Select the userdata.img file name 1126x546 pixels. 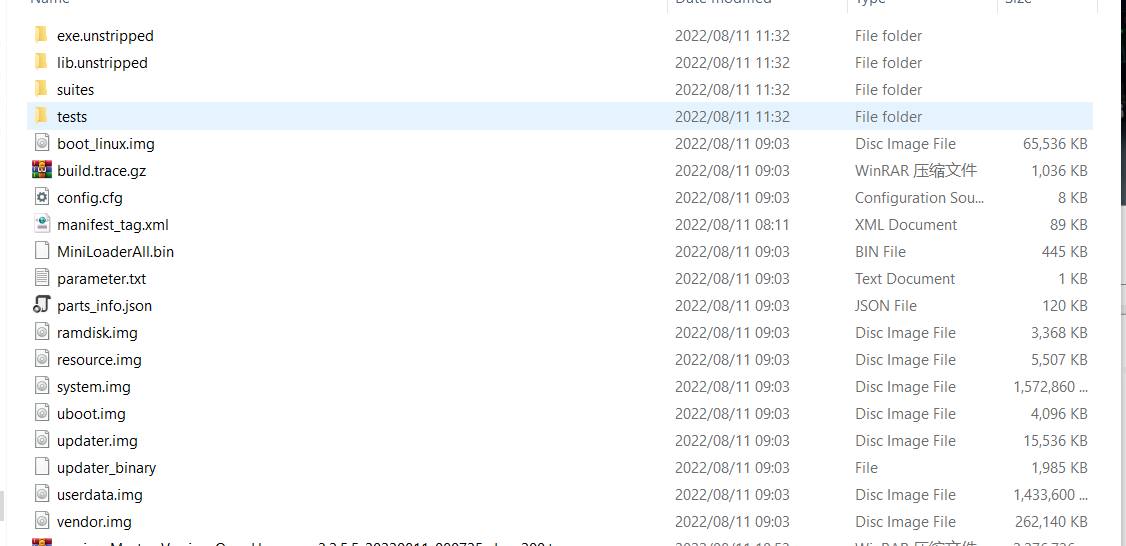[x=100, y=495]
